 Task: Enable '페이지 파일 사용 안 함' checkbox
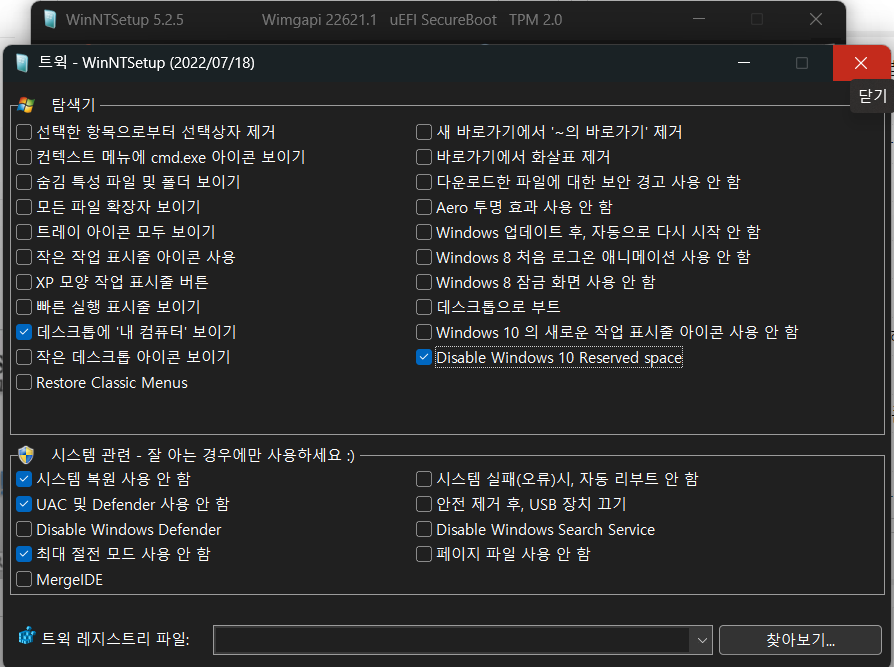coord(424,554)
